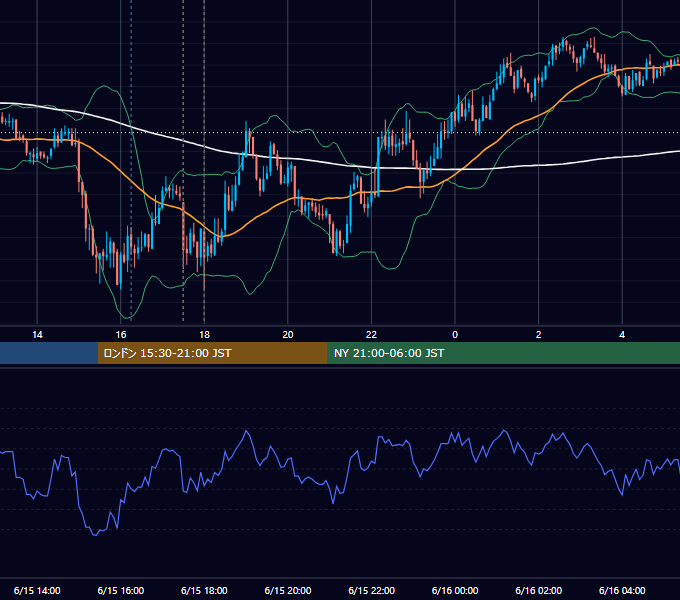Select the 0 hour axis label

point(455,335)
